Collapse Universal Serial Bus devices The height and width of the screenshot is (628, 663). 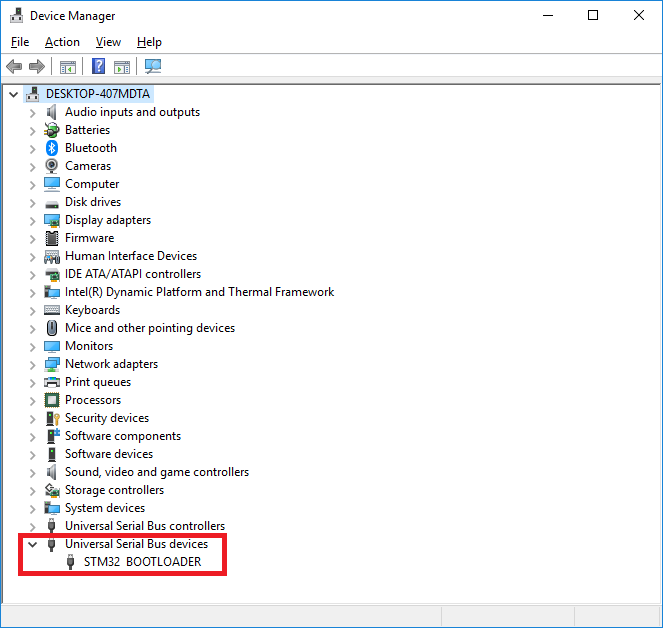(x=33, y=544)
